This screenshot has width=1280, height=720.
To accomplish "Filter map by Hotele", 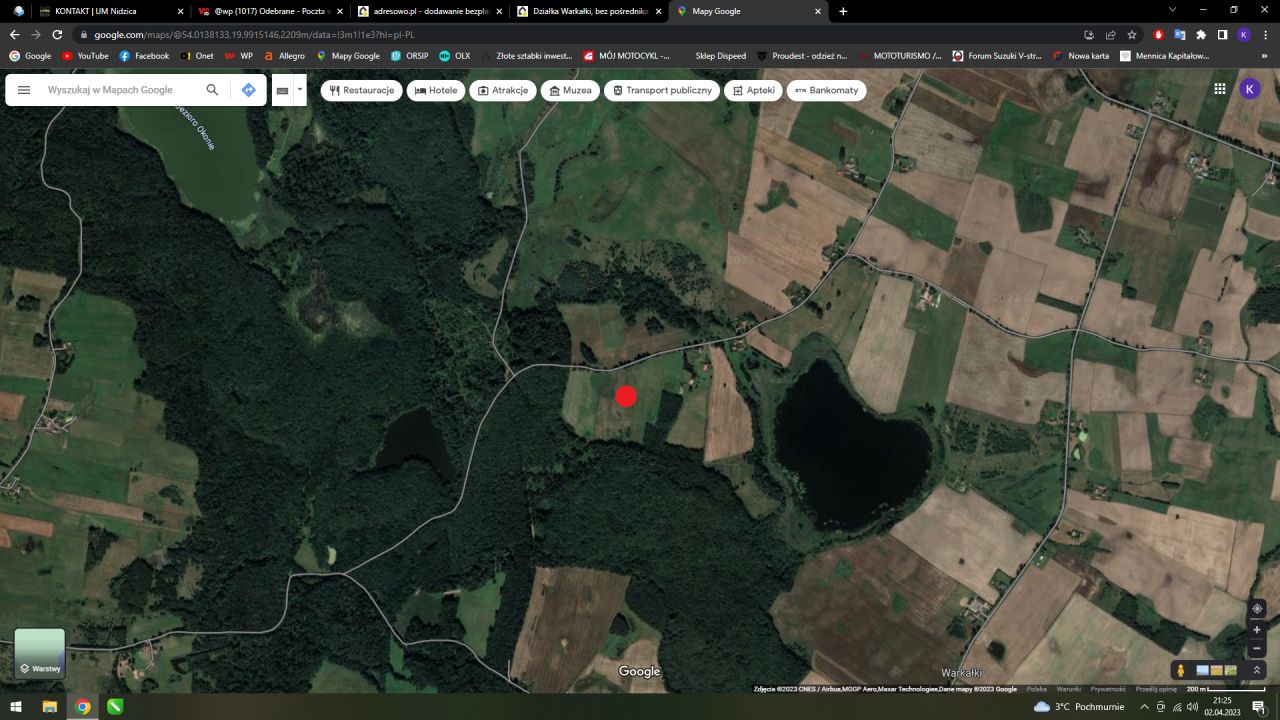I will 436,90.
